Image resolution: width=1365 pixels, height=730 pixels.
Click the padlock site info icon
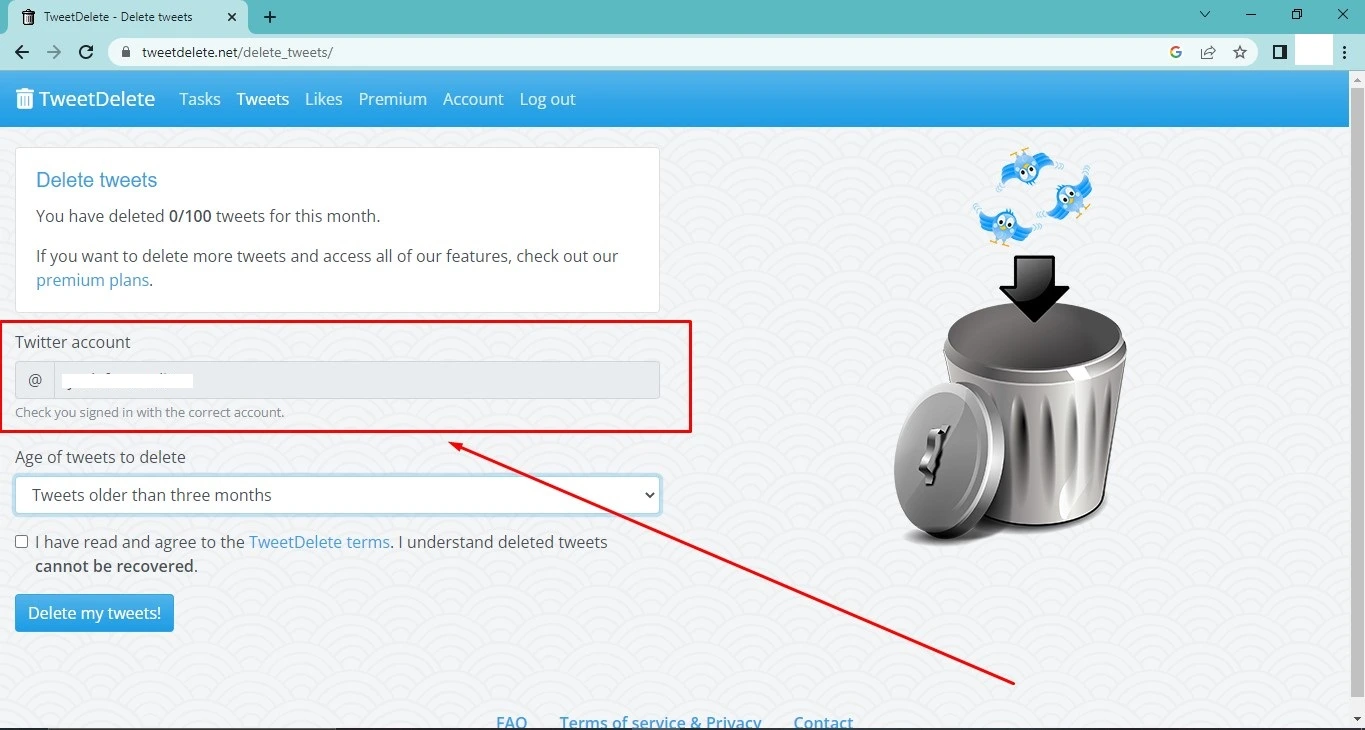pos(126,52)
